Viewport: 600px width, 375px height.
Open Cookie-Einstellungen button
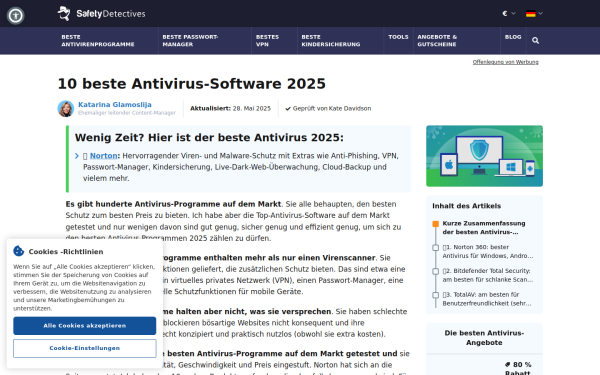point(85,348)
